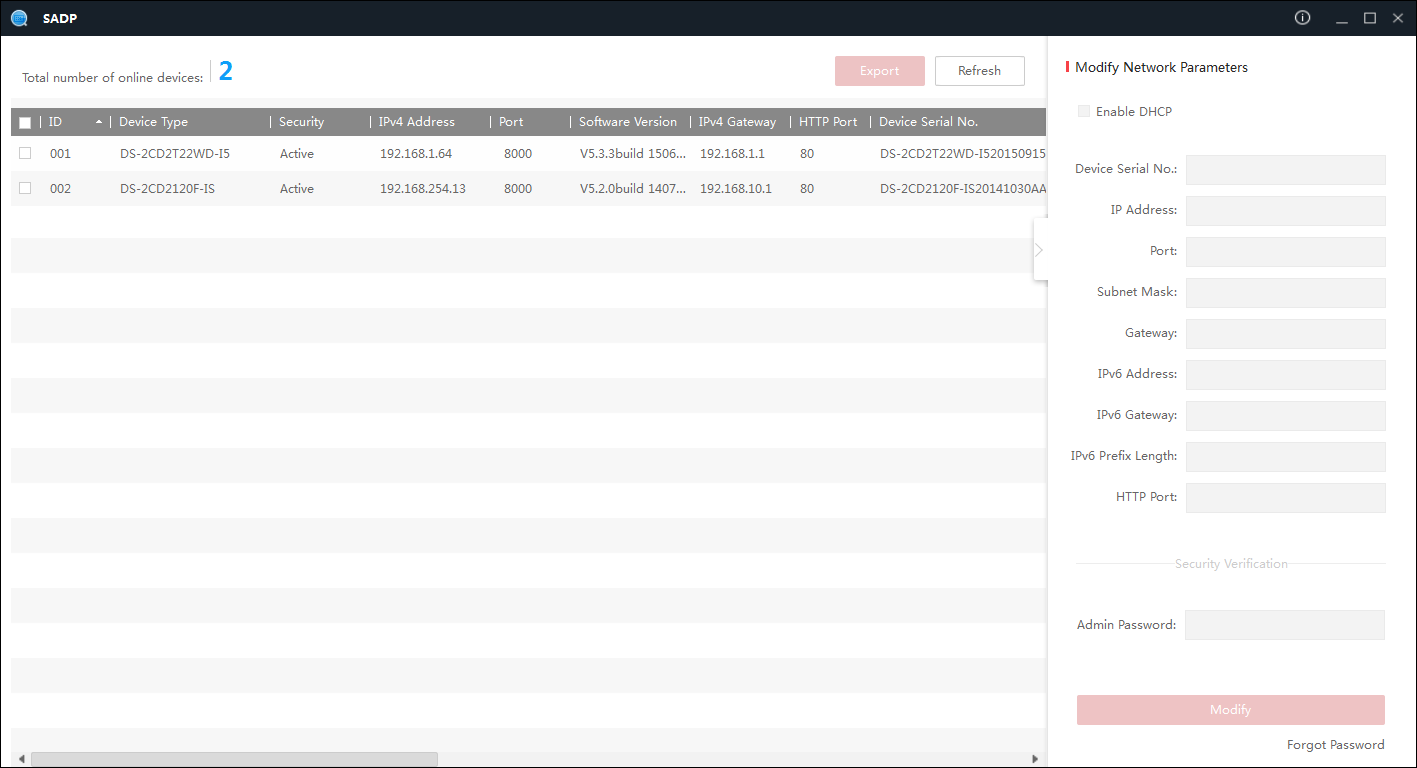1417x768 pixels.
Task: Click the SADP logo icon
Action: (19, 18)
